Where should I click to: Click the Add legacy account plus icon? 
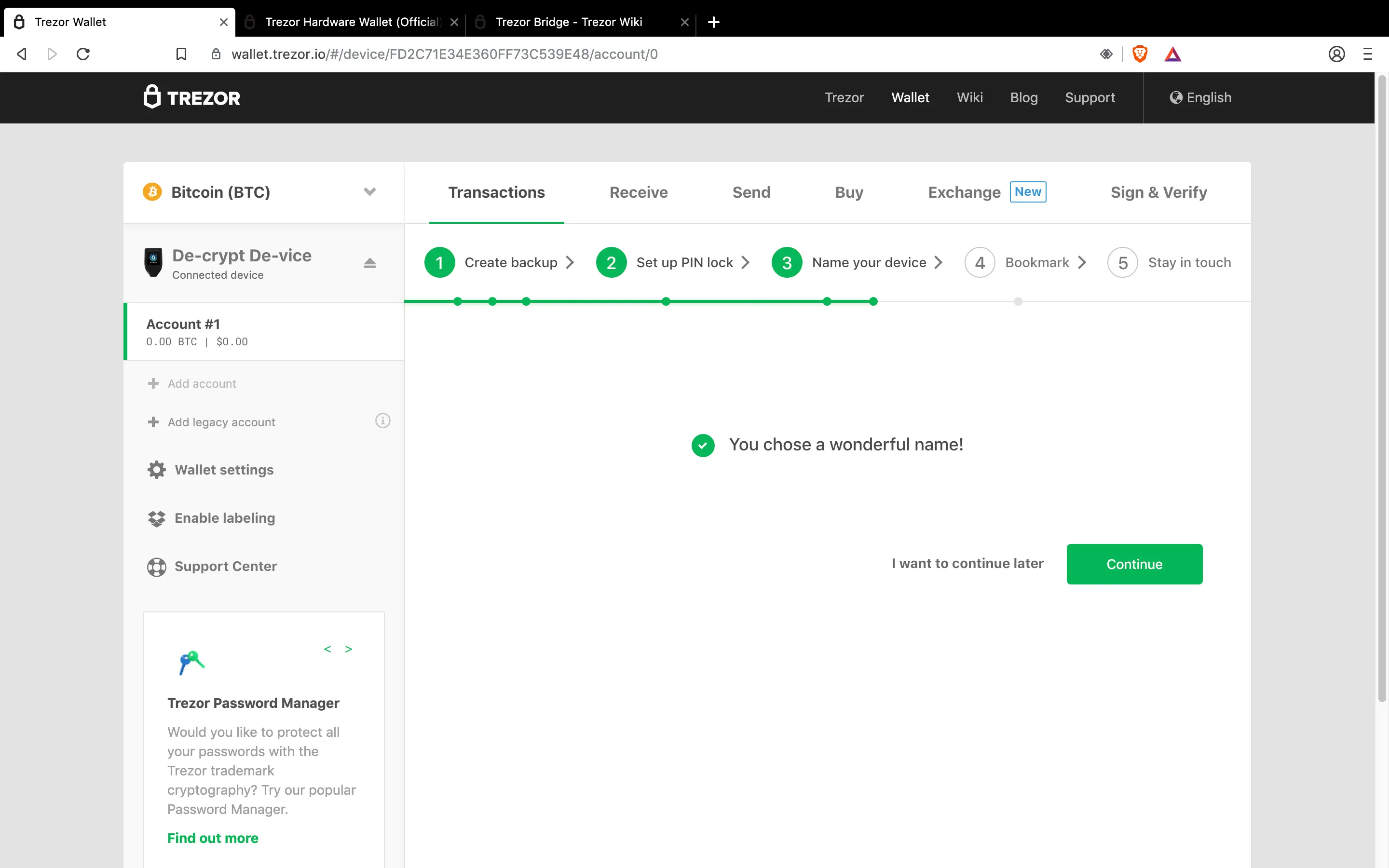pyautogui.click(x=154, y=421)
